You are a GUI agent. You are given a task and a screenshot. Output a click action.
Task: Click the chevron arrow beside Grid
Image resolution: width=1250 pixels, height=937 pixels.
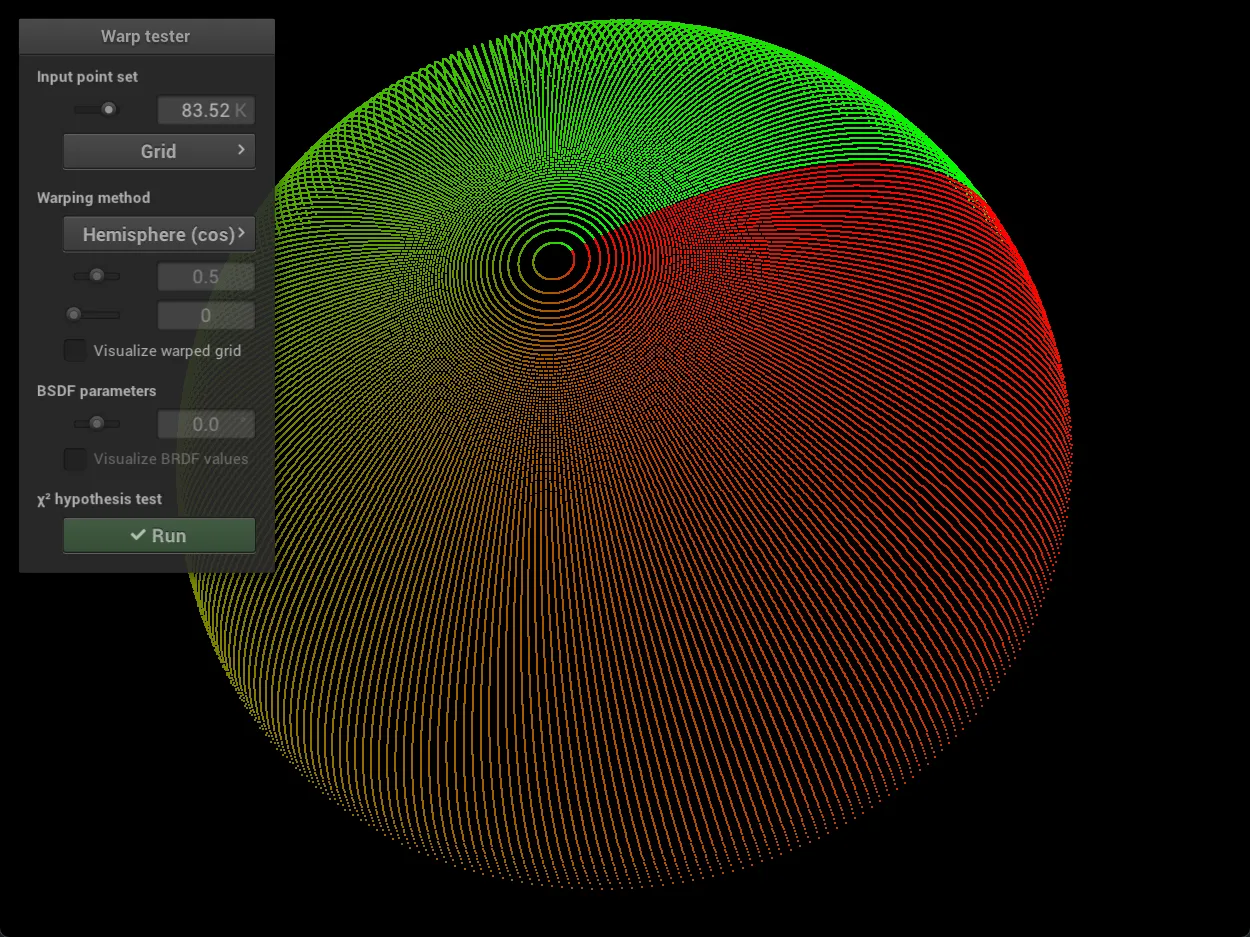pos(241,150)
